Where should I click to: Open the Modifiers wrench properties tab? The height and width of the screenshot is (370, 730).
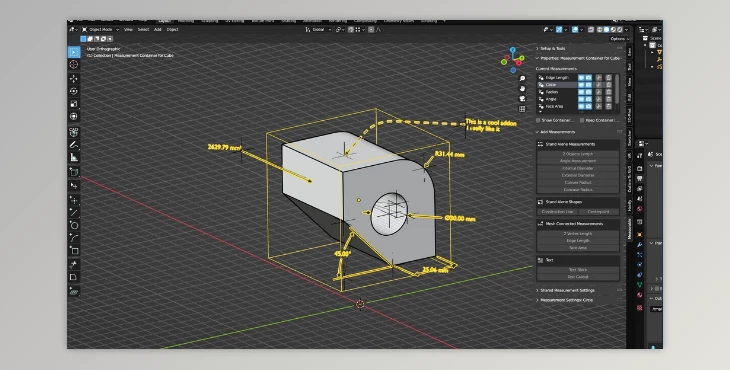pos(640,245)
